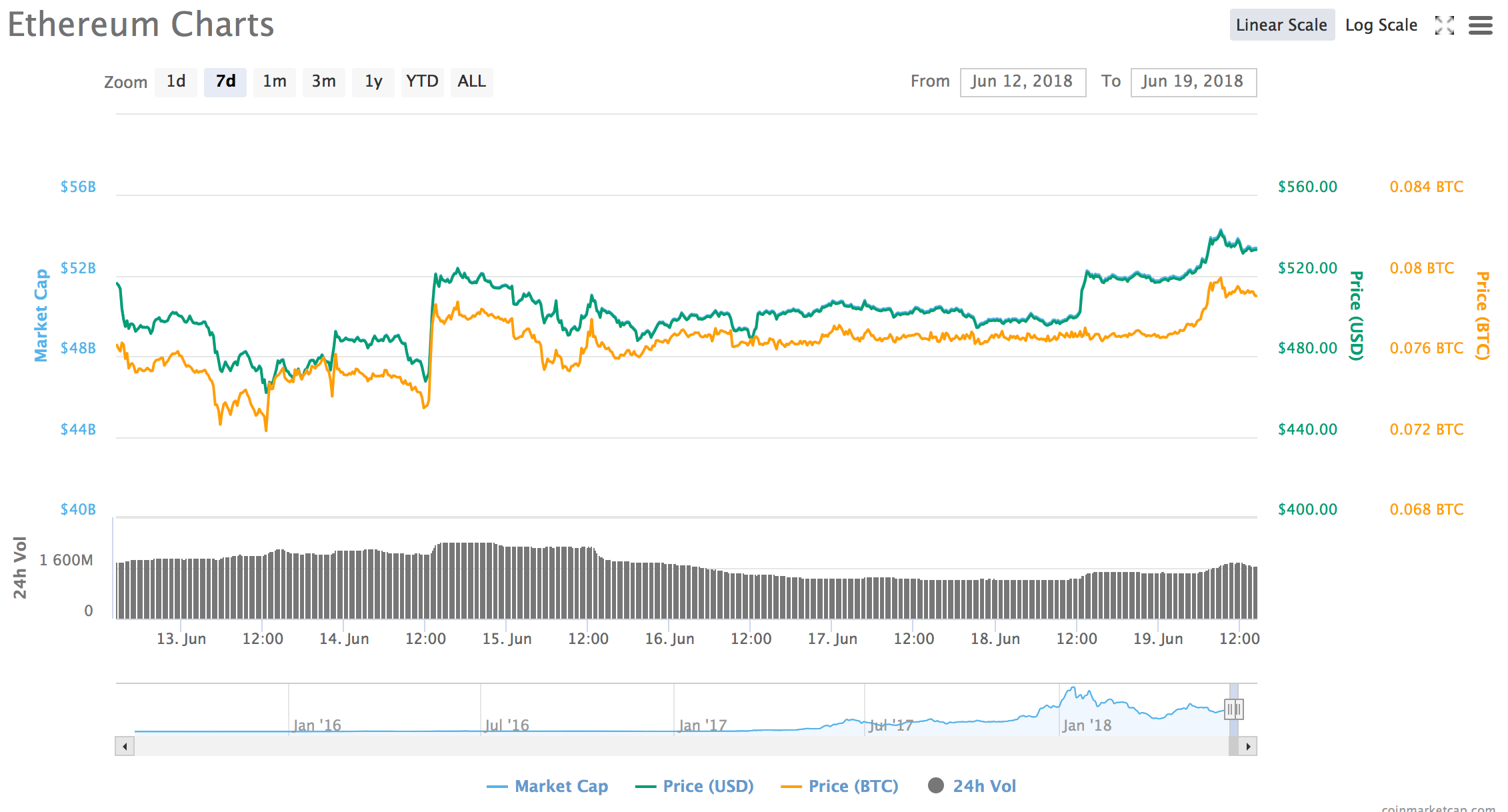Click the From date field

(1022, 82)
